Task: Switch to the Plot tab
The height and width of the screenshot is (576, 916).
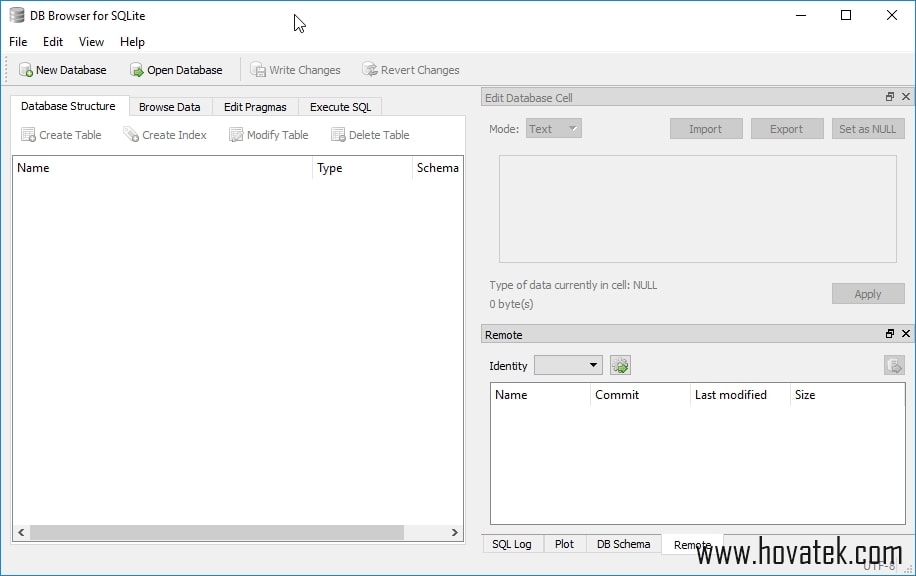Action: click(564, 544)
